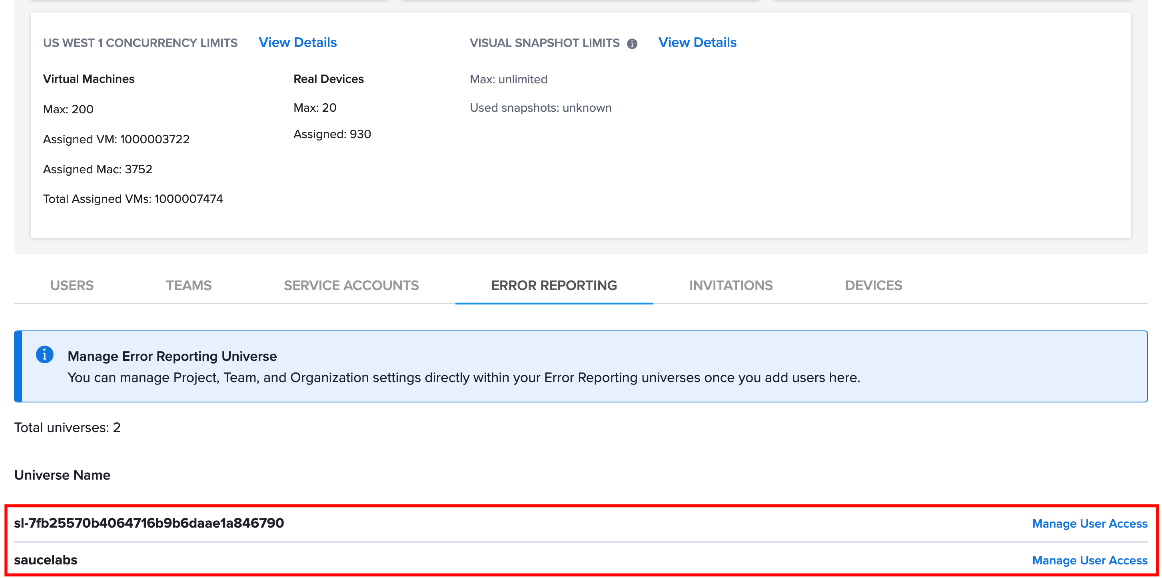Open the Devices tab
The image size is (1162, 578).
pyautogui.click(x=874, y=285)
